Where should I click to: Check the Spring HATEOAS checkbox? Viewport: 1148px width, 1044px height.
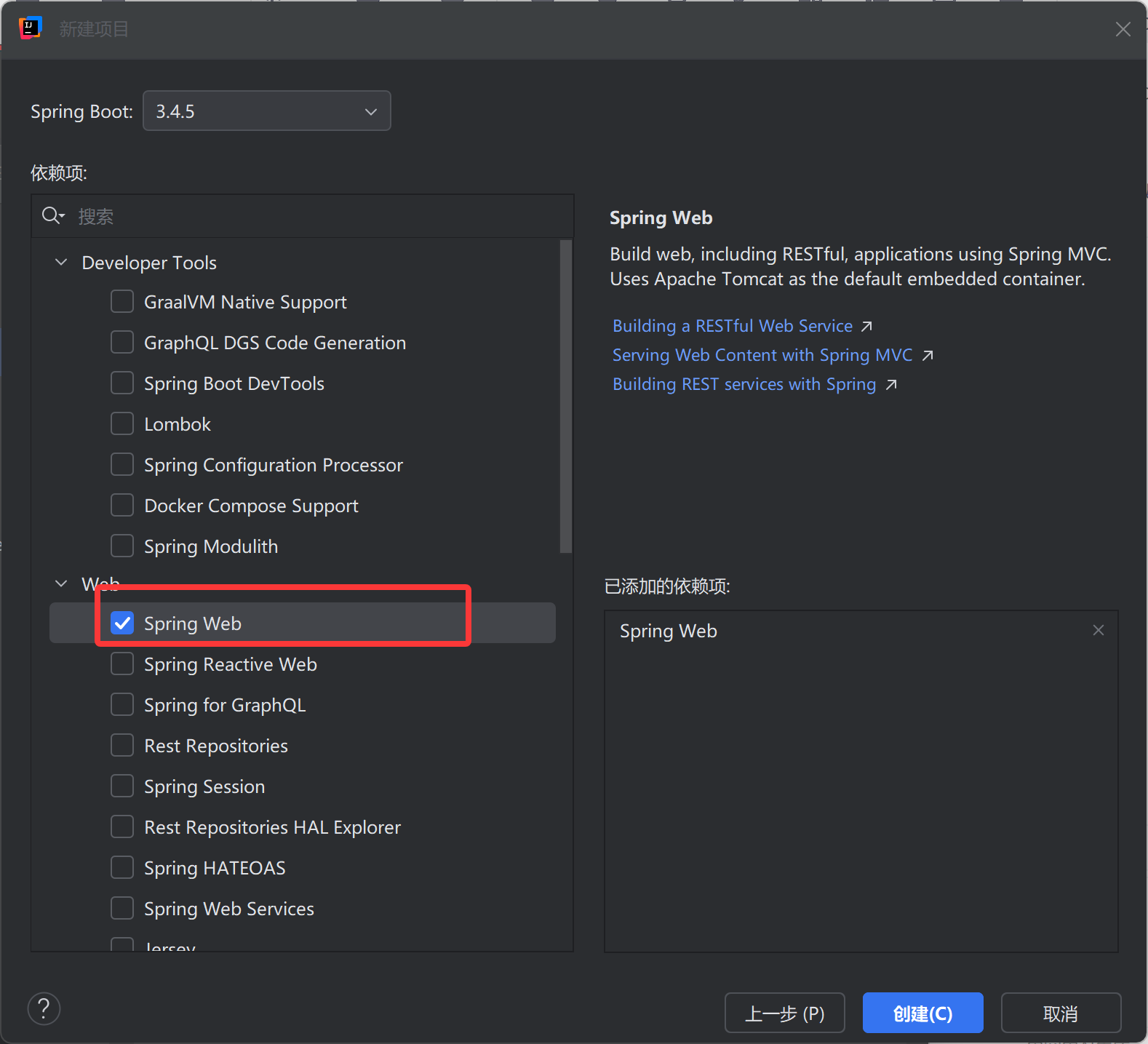coord(122,867)
